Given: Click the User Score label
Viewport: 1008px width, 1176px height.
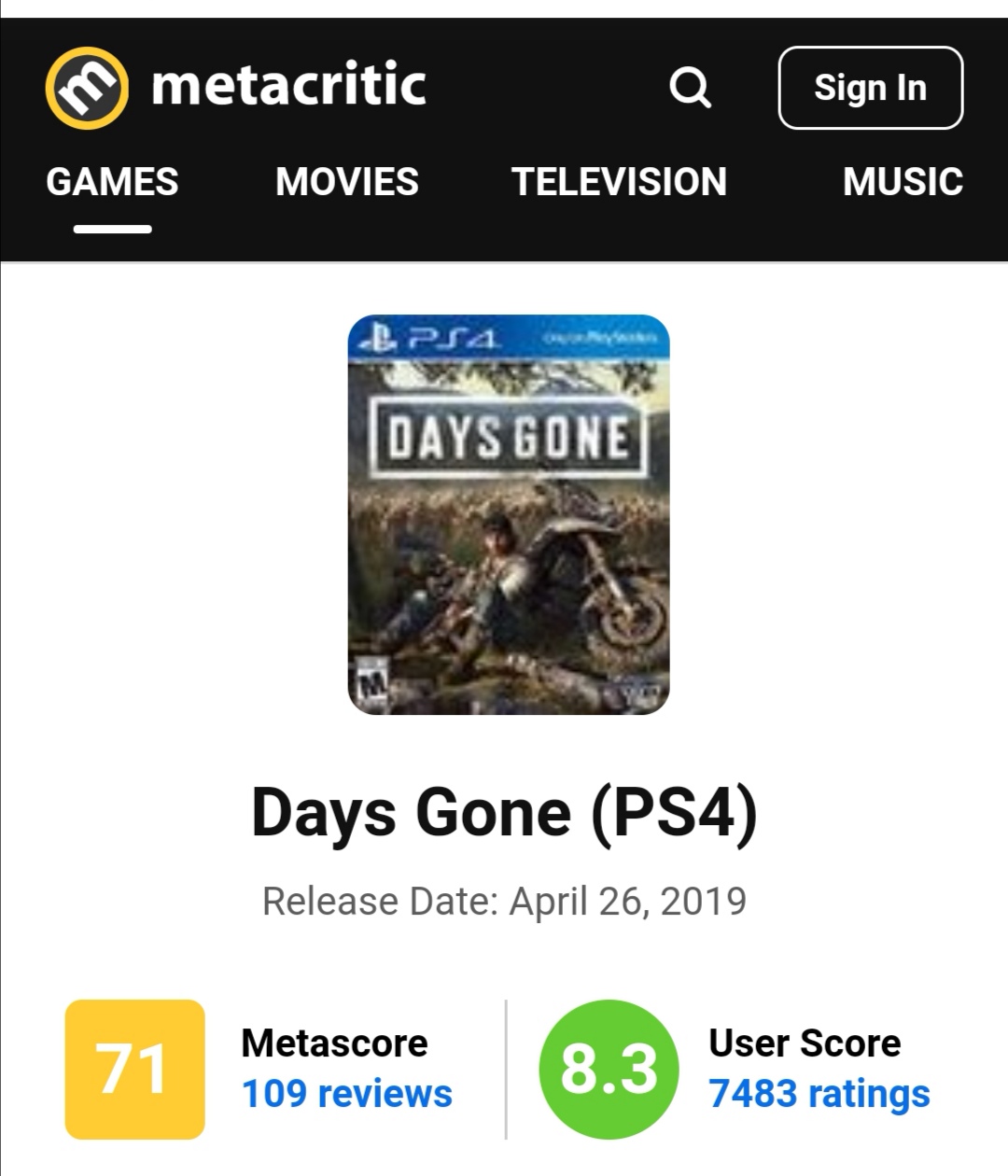Looking at the screenshot, I should [x=805, y=1043].
